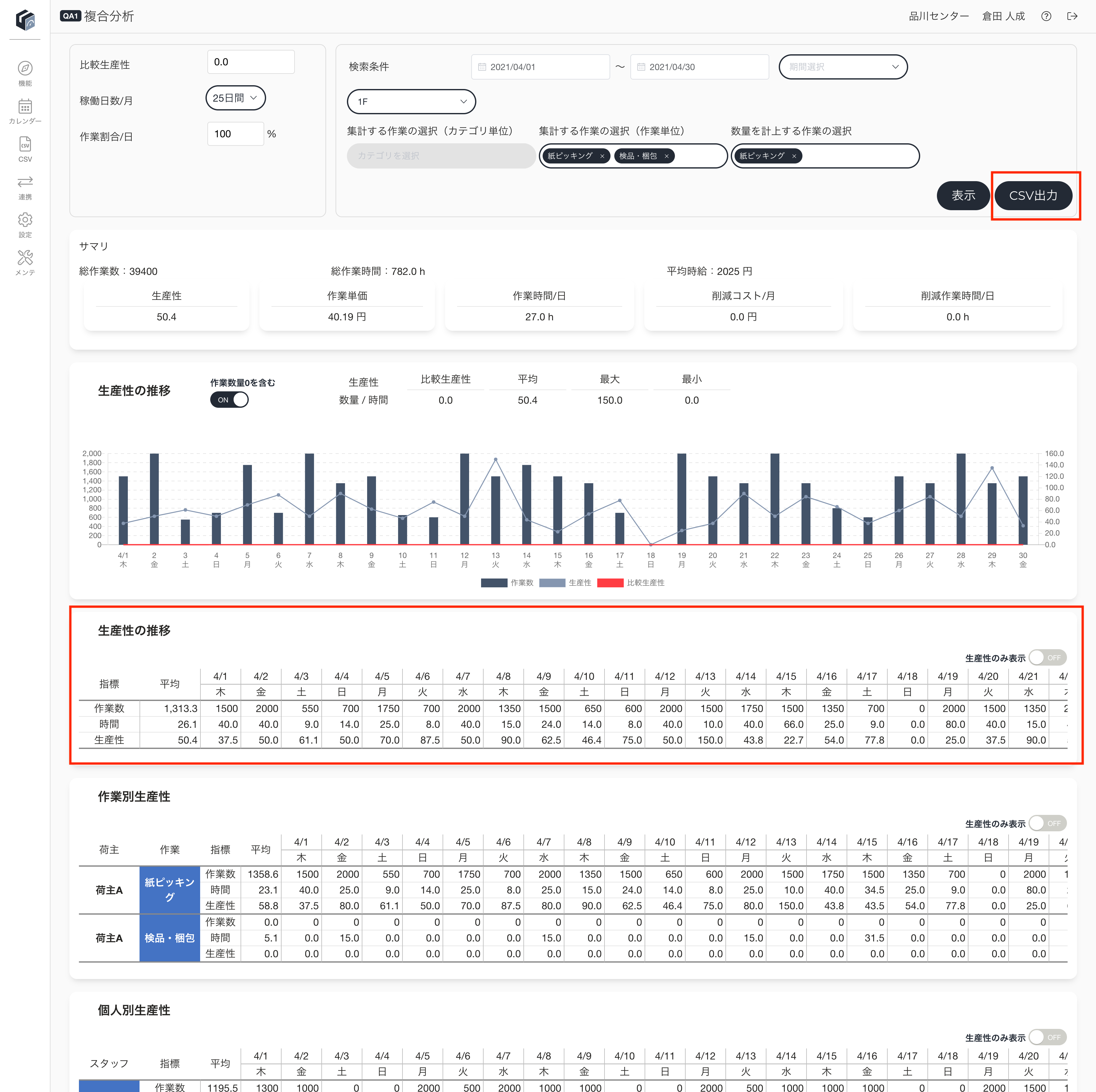Image resolution: width=1096 pixels, height=1092 pixels.
Task: Open the 連携 arrows icon
Action: pyautogui.click(x=25, y=181)
